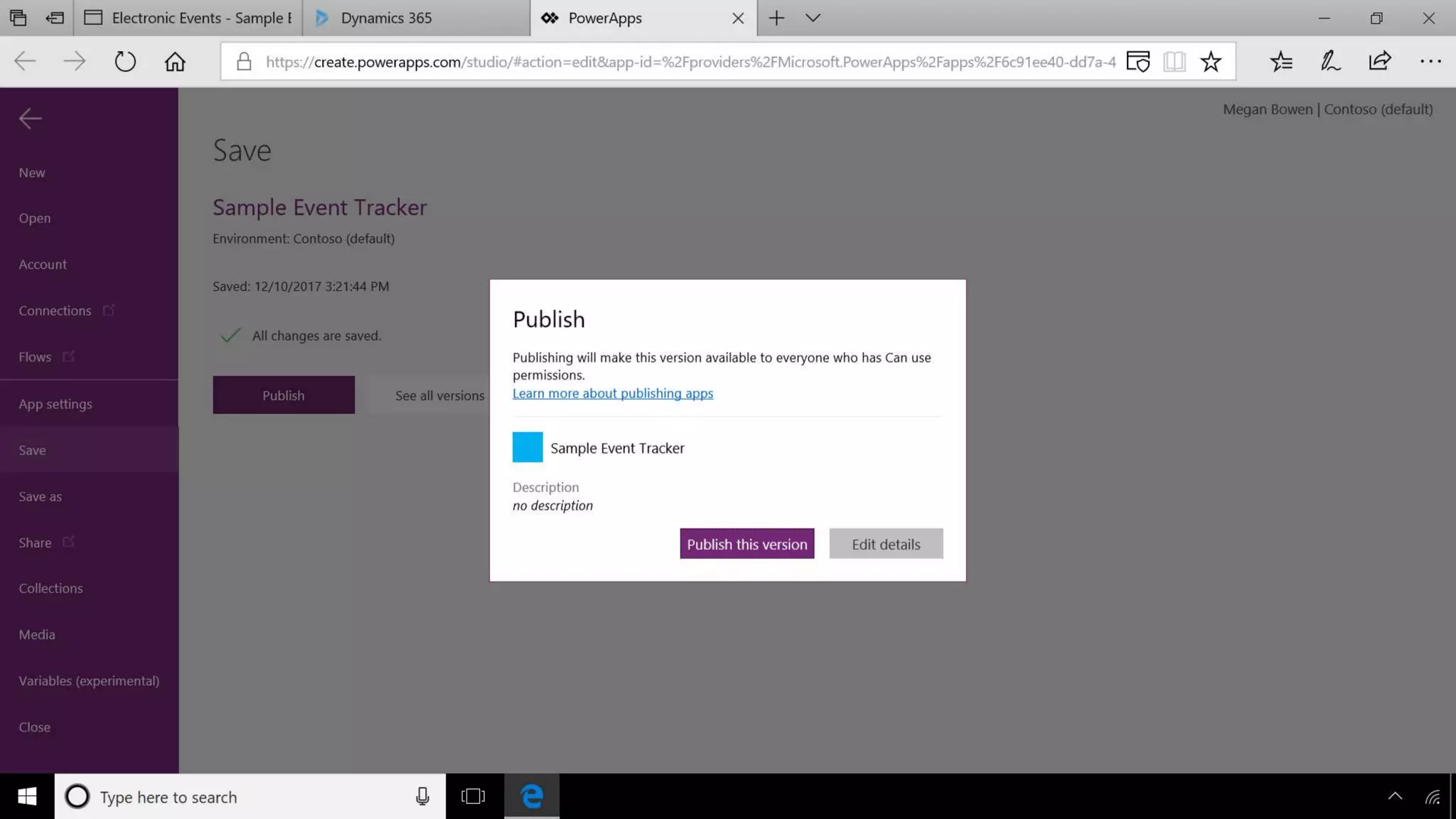Click the back arrow in PowerApps sidebar
1456x819 pixels.
coord(30,118)
